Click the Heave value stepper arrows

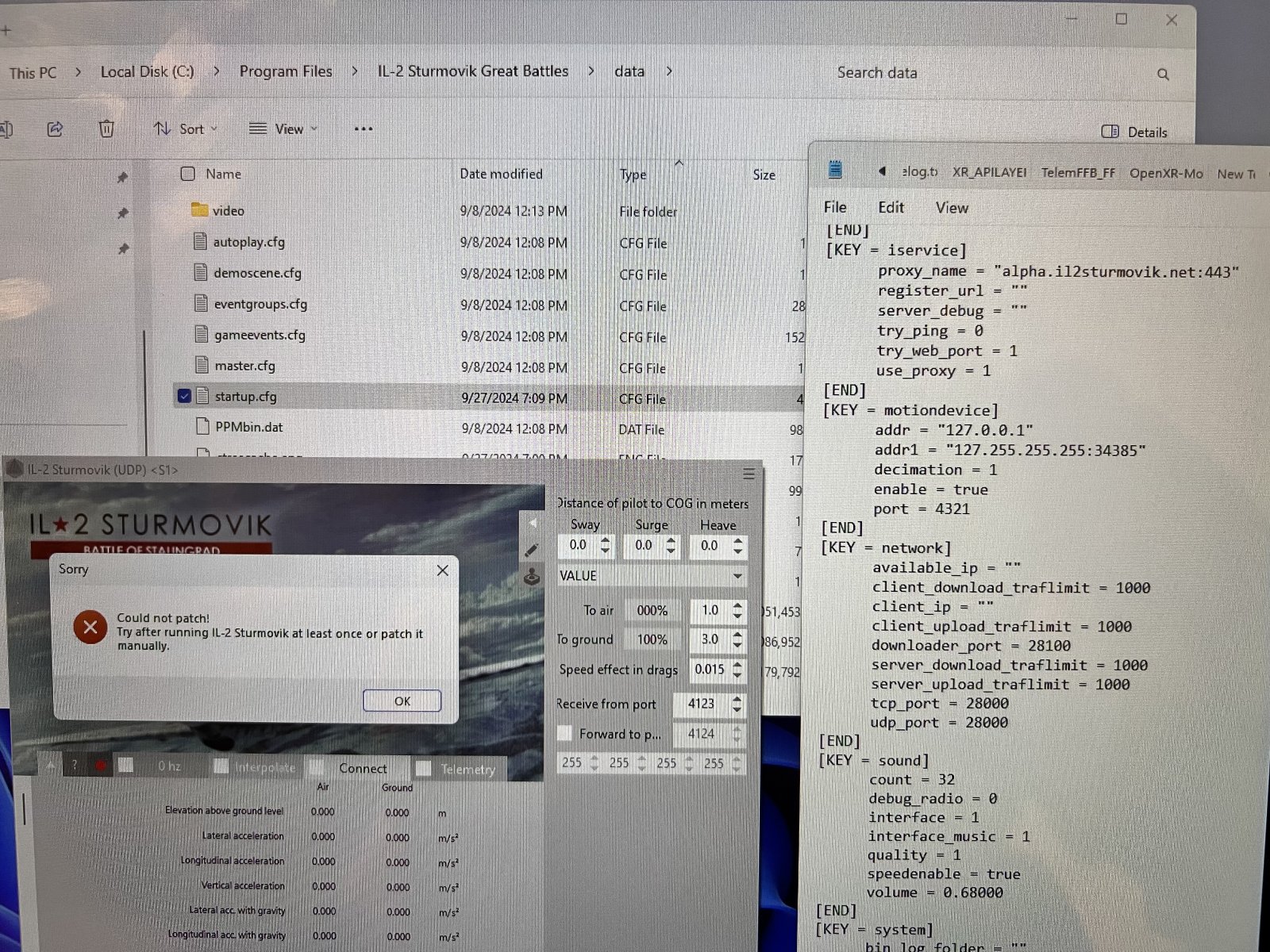point(738,546)
